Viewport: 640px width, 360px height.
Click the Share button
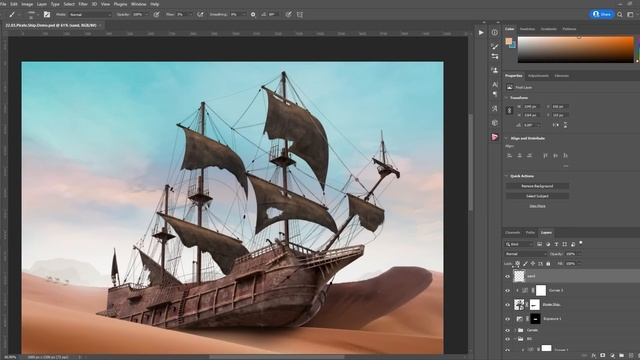(602, 14)
